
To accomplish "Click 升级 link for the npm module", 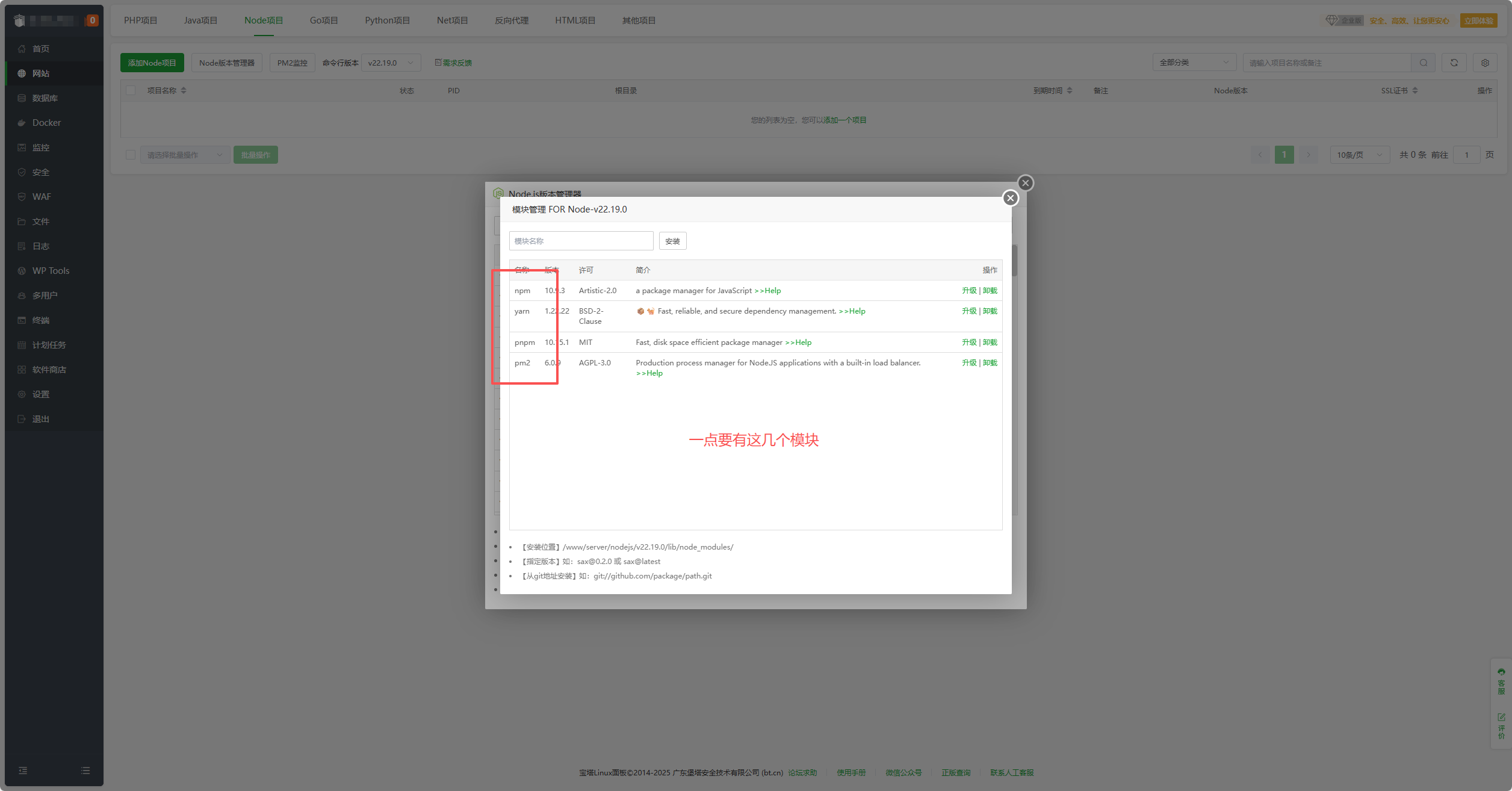I will (968, 291).
